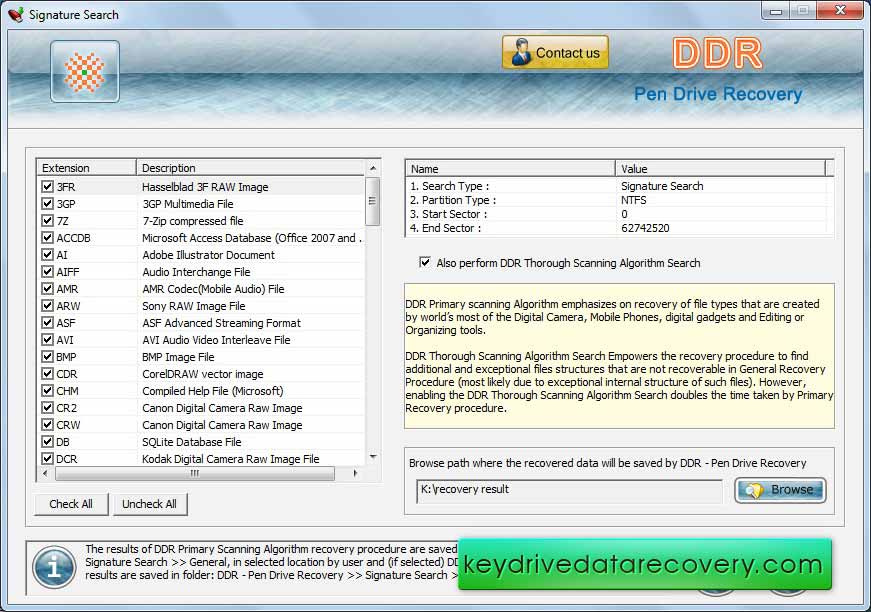Uncheck the ASF extension checkbox
This screenshot has height=612, width=871.
click(x=48, y=323)
